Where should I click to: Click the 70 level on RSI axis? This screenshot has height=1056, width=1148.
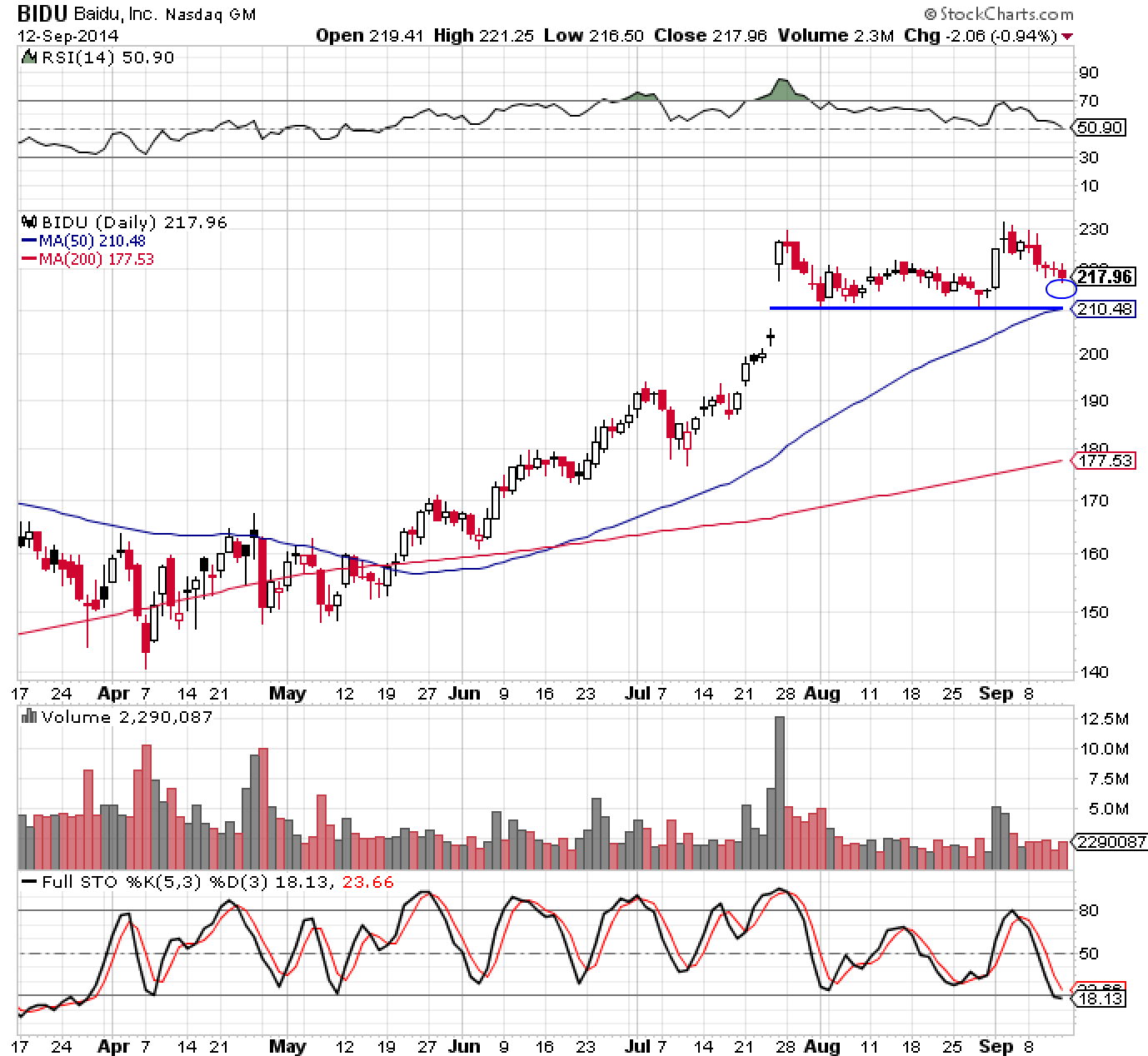[1090, 101]
